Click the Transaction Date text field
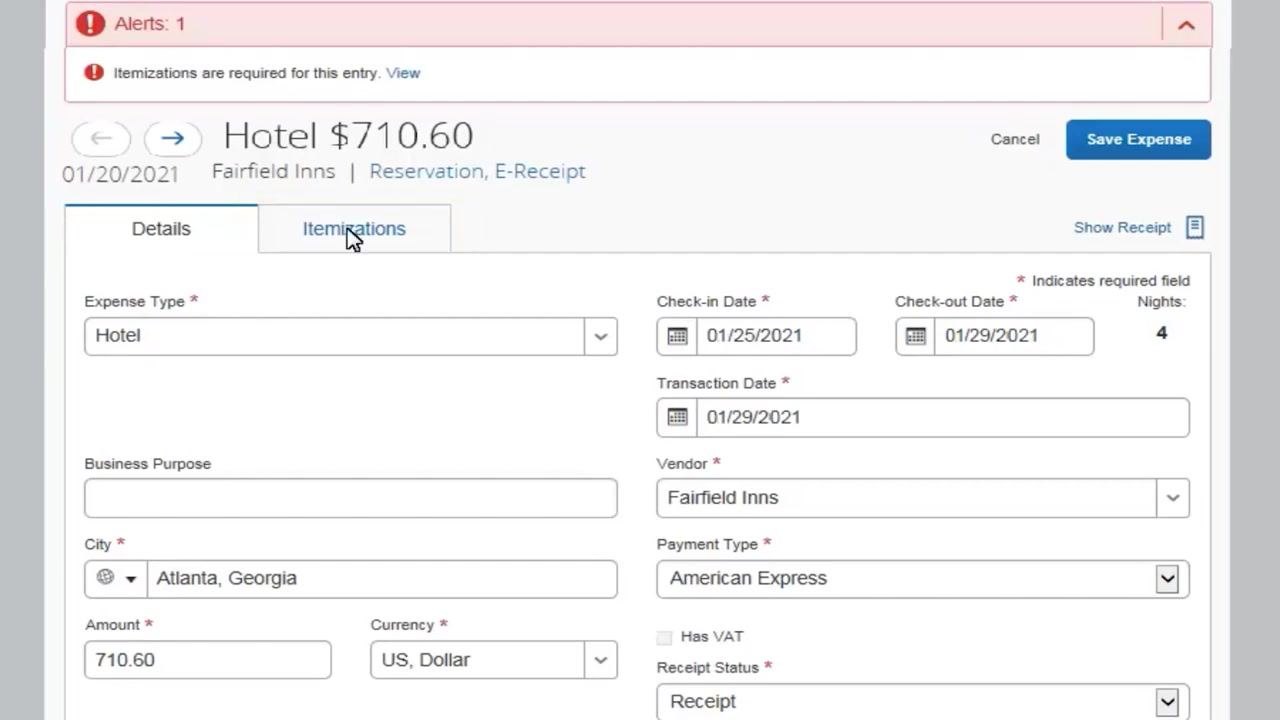Viewport: 1280px width, 720px height. [943, 417]
